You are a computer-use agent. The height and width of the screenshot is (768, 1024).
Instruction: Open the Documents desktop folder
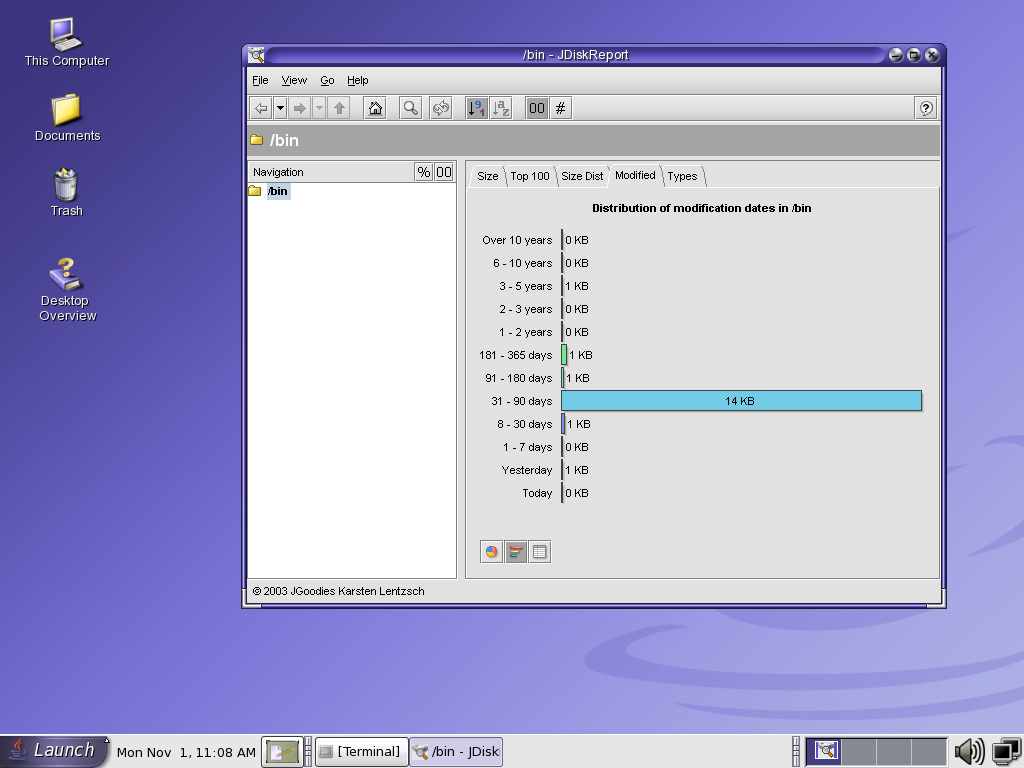click(x=67, y=118)
